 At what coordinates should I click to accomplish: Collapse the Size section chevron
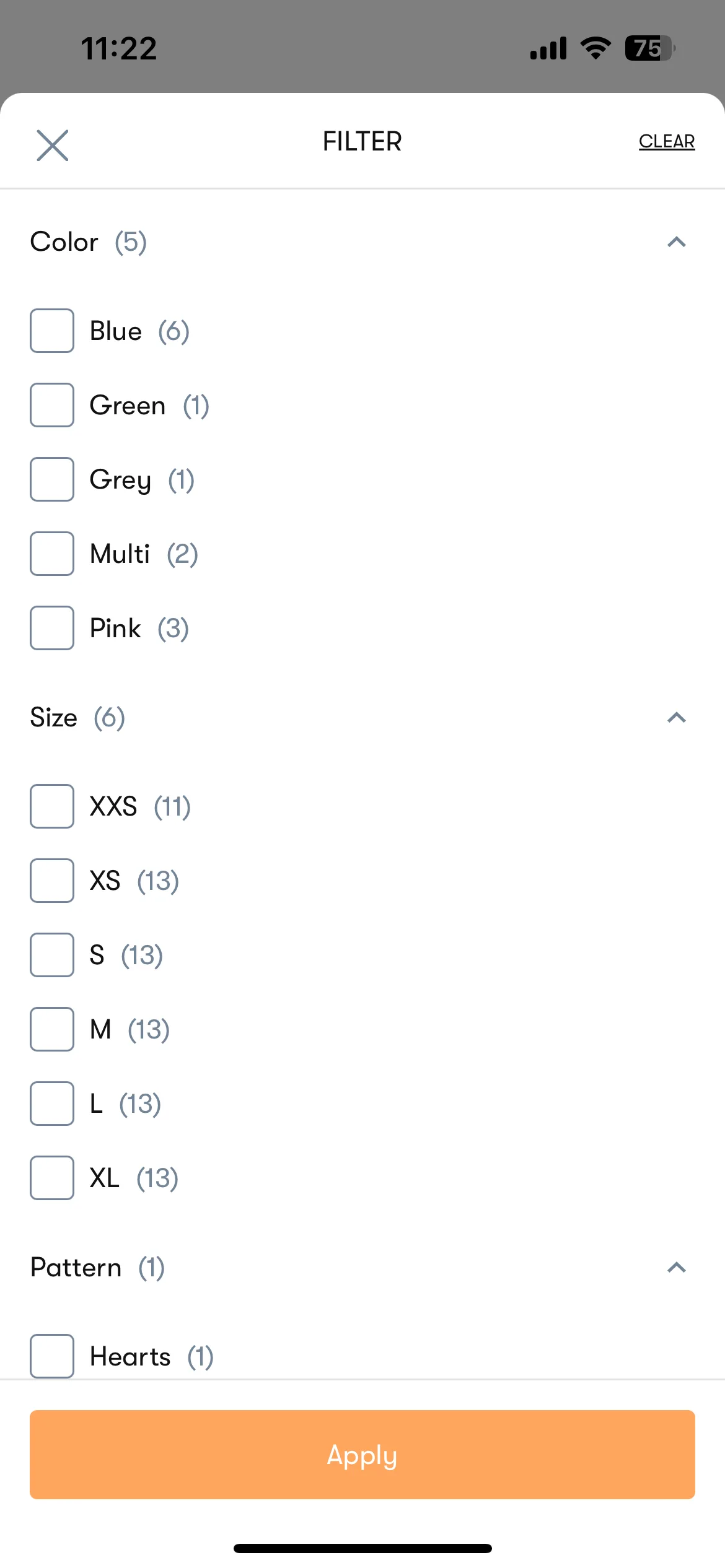tap(677, 718)
